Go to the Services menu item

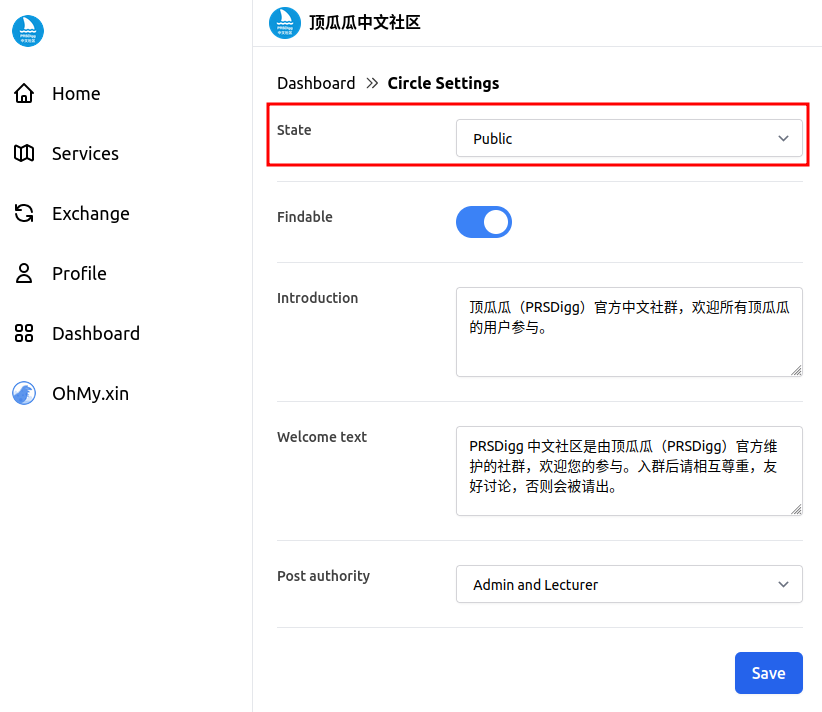85,154
